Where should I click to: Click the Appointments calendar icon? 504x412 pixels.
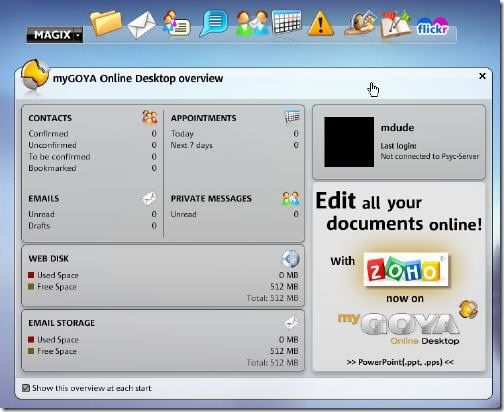click(292, 117)
